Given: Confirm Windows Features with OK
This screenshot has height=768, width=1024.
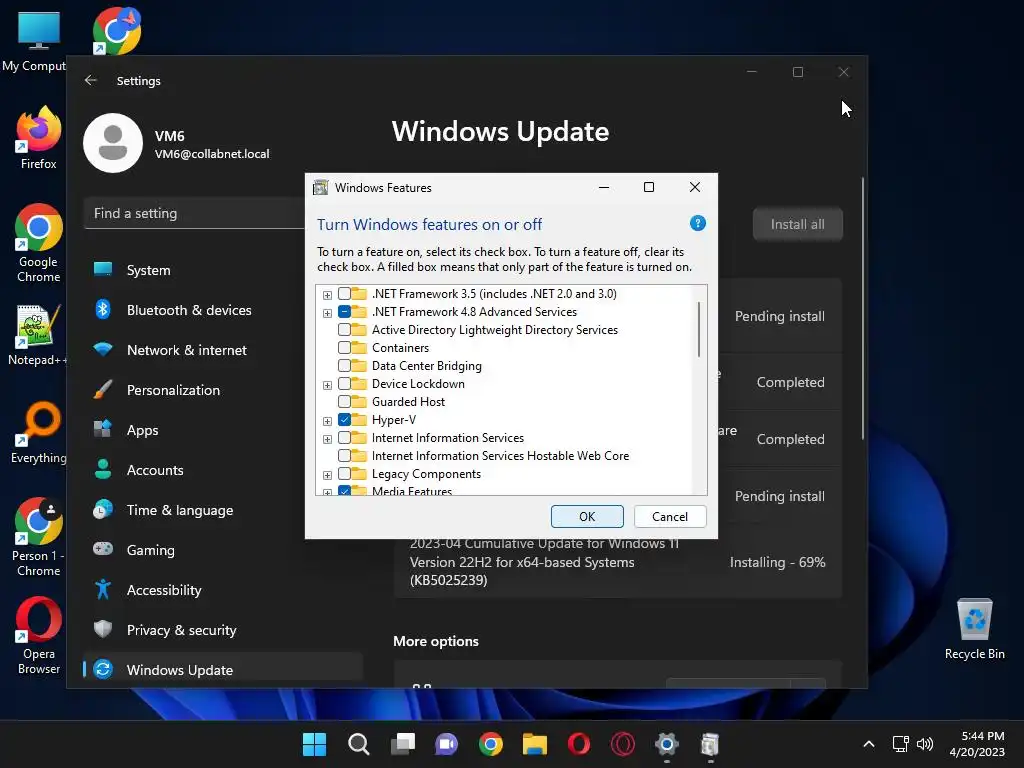Looking at the screenshot, I should coord(586,517).
